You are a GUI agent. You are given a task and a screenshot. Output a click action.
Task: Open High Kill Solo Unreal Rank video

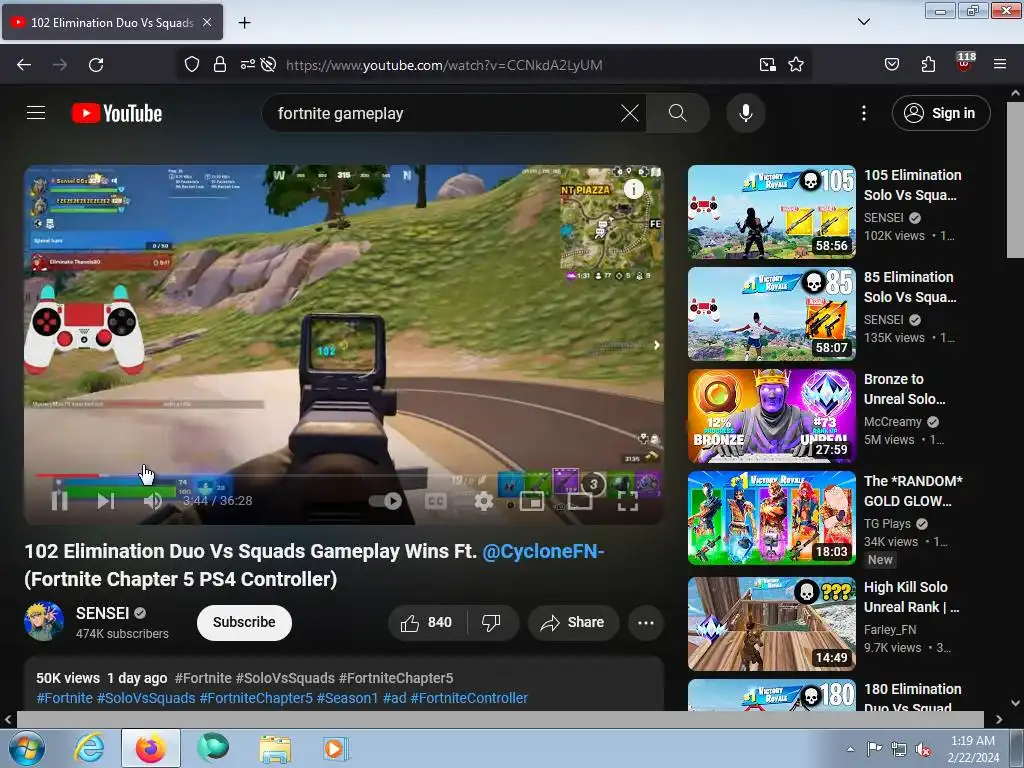(771, 623)
